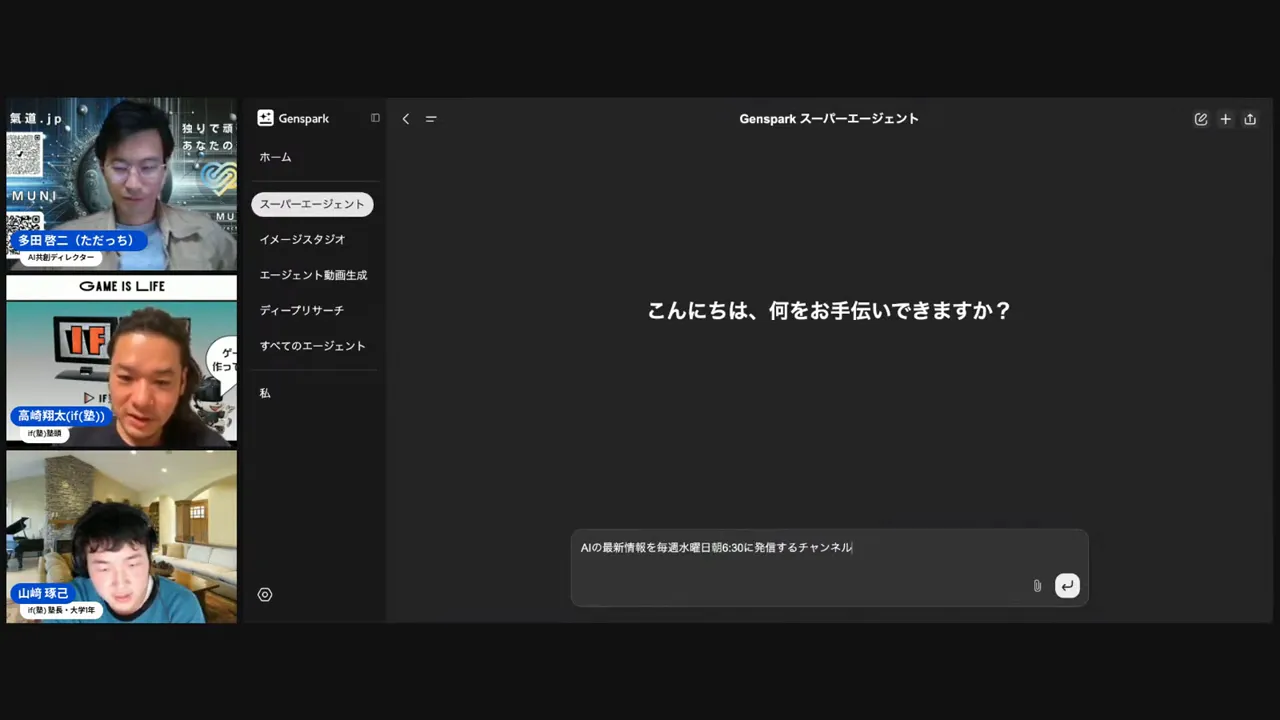Select ディープリサーチ in the sidebar
Screen dimensions: 1280x720
(x=301, y=310)
